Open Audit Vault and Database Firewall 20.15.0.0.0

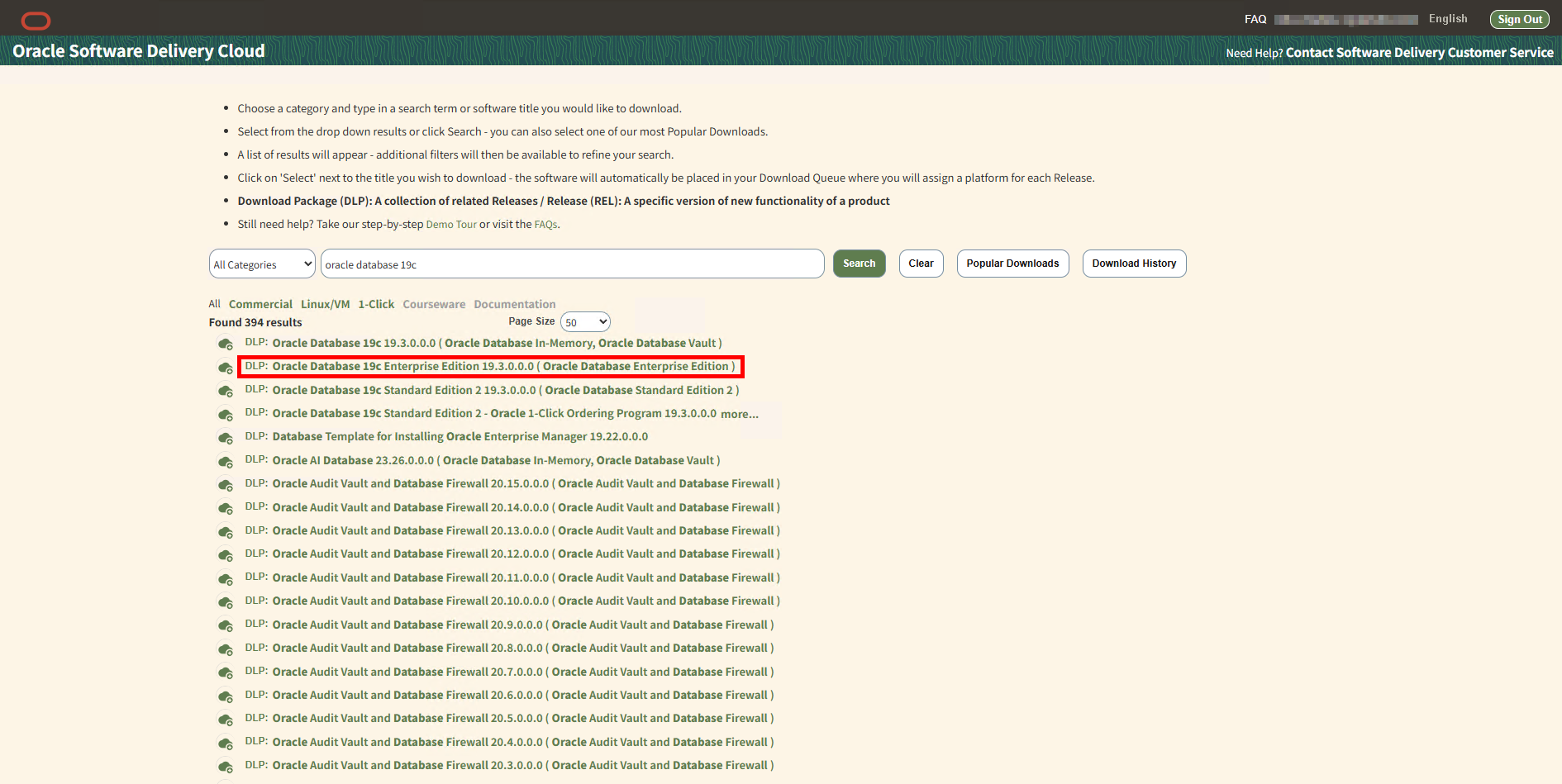[x=526, y=483]
